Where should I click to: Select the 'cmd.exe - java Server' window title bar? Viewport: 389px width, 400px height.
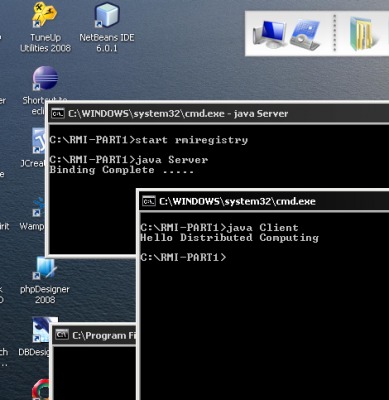click(219, 113)
